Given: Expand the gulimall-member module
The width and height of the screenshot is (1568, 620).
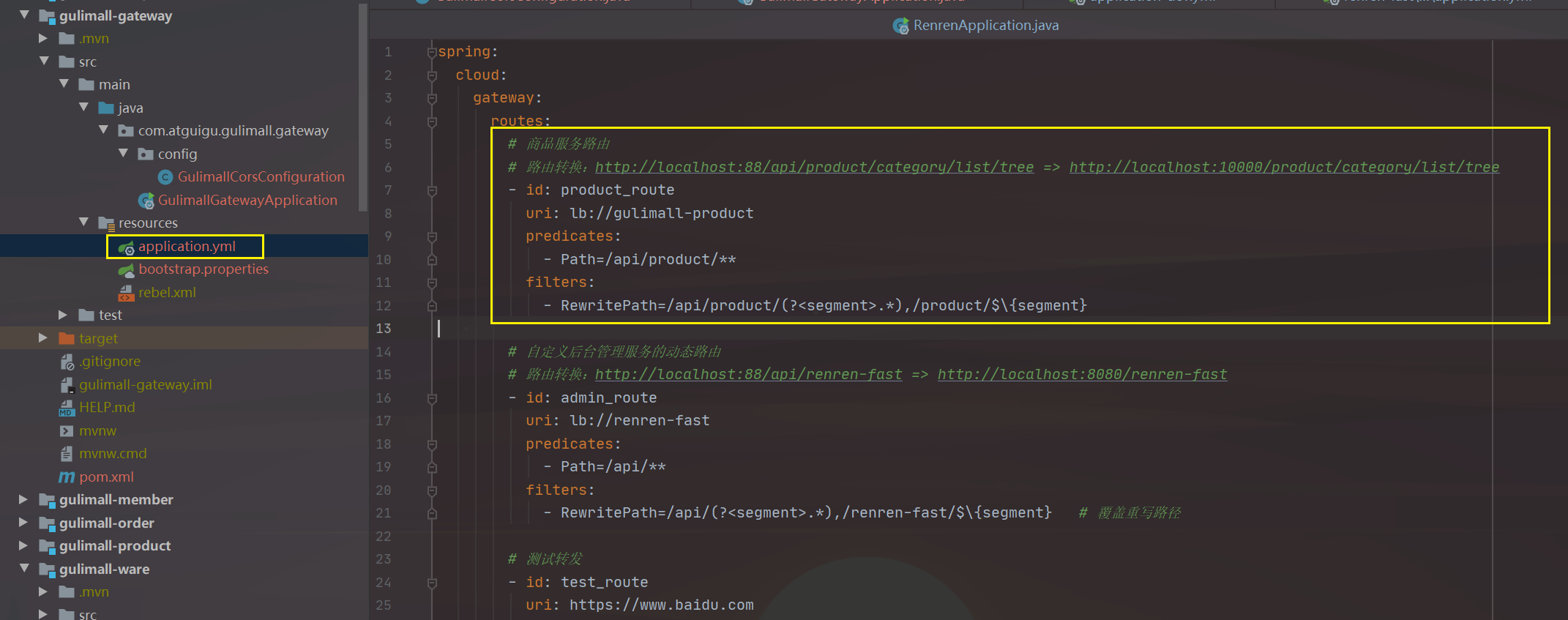Looking at the screenshot, I should (x=23, y=499).
